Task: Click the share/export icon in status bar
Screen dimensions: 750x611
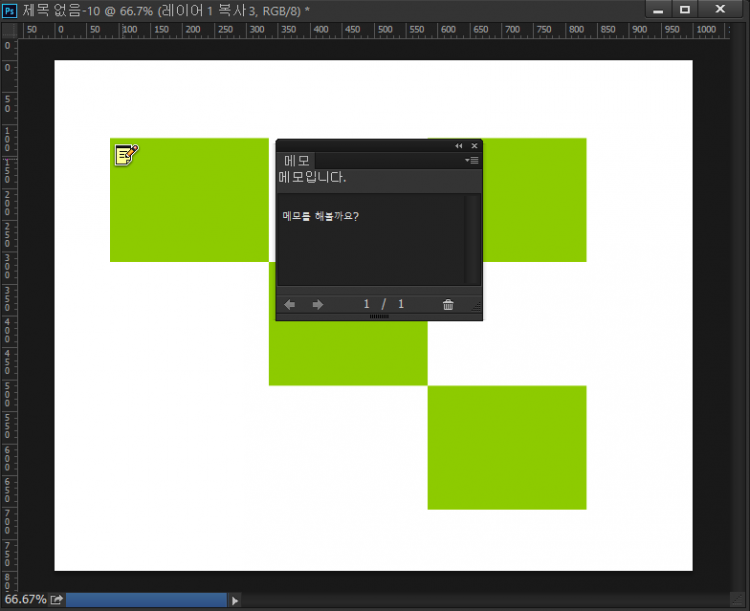Action: [57, 599]
